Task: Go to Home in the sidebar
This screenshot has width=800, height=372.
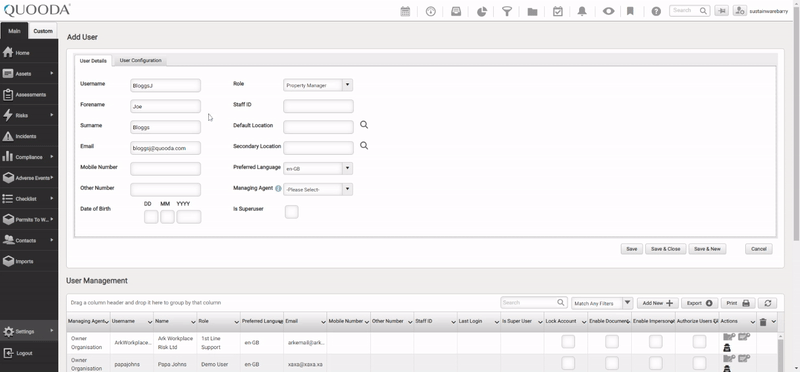Action: click(x=29, y=53)
